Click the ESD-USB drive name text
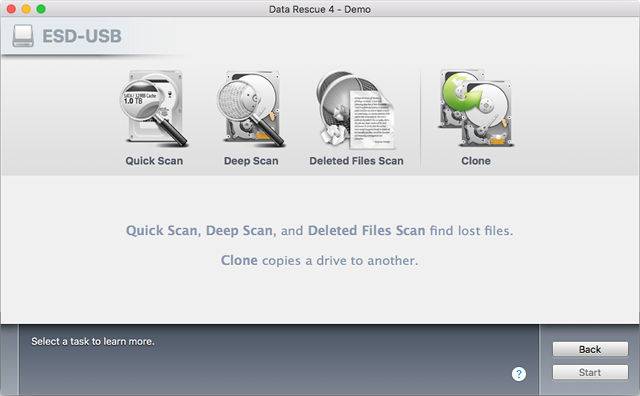The width and height of the screenshot is (640, 396). 82,36
